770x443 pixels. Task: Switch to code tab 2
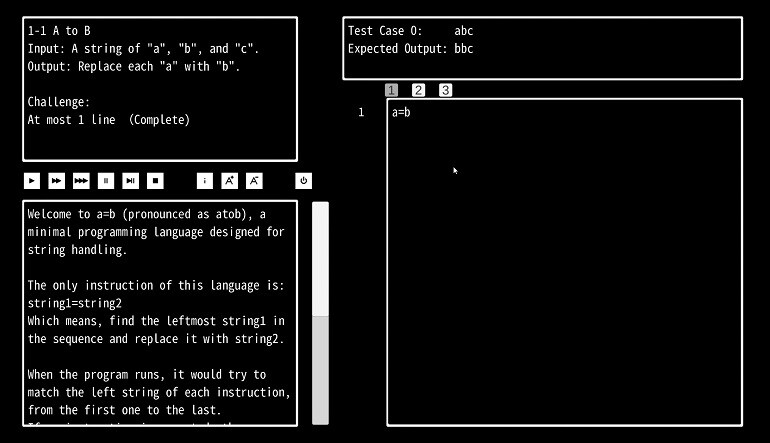[x=418, y=90]
